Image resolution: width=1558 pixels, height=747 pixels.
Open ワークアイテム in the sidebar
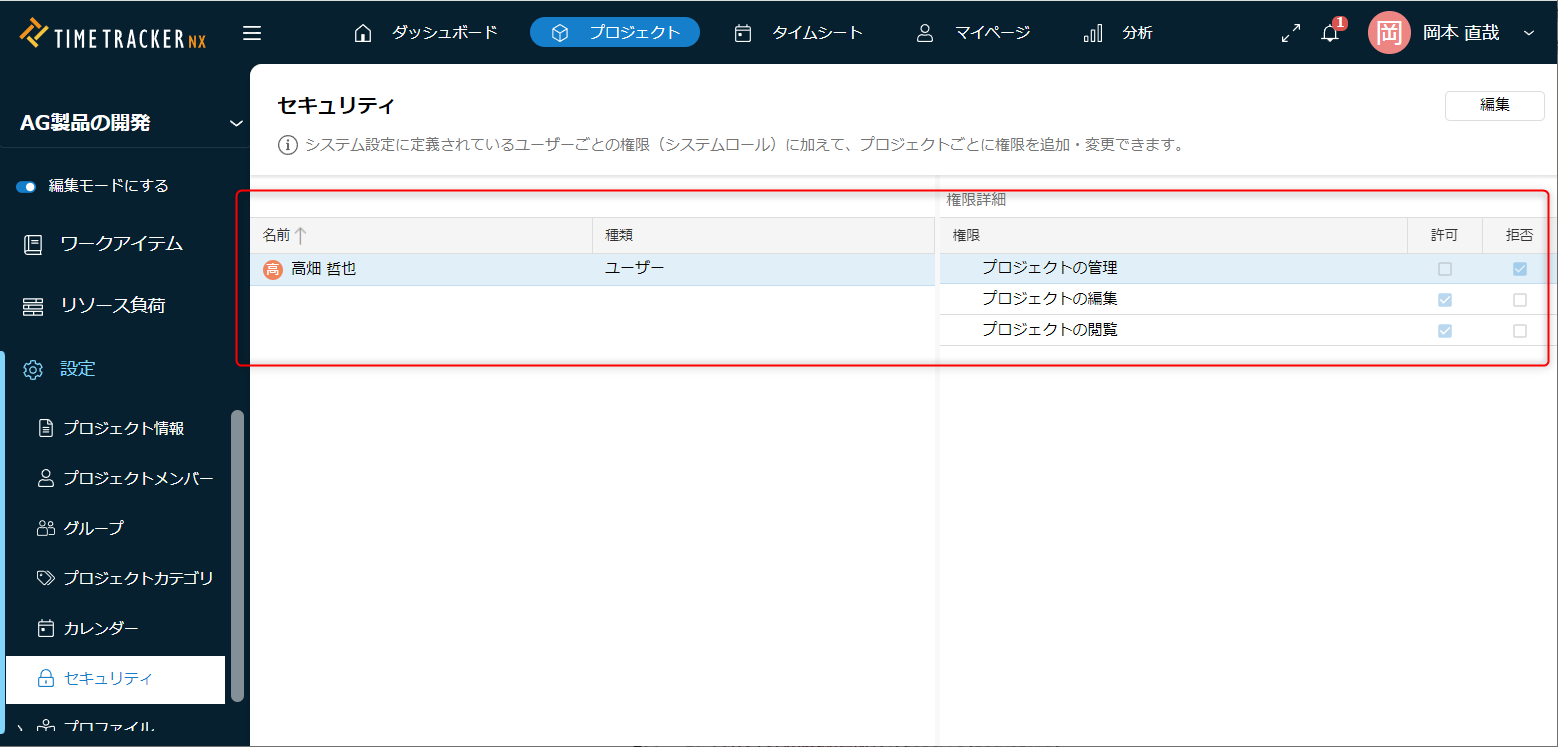pos(121,244)
